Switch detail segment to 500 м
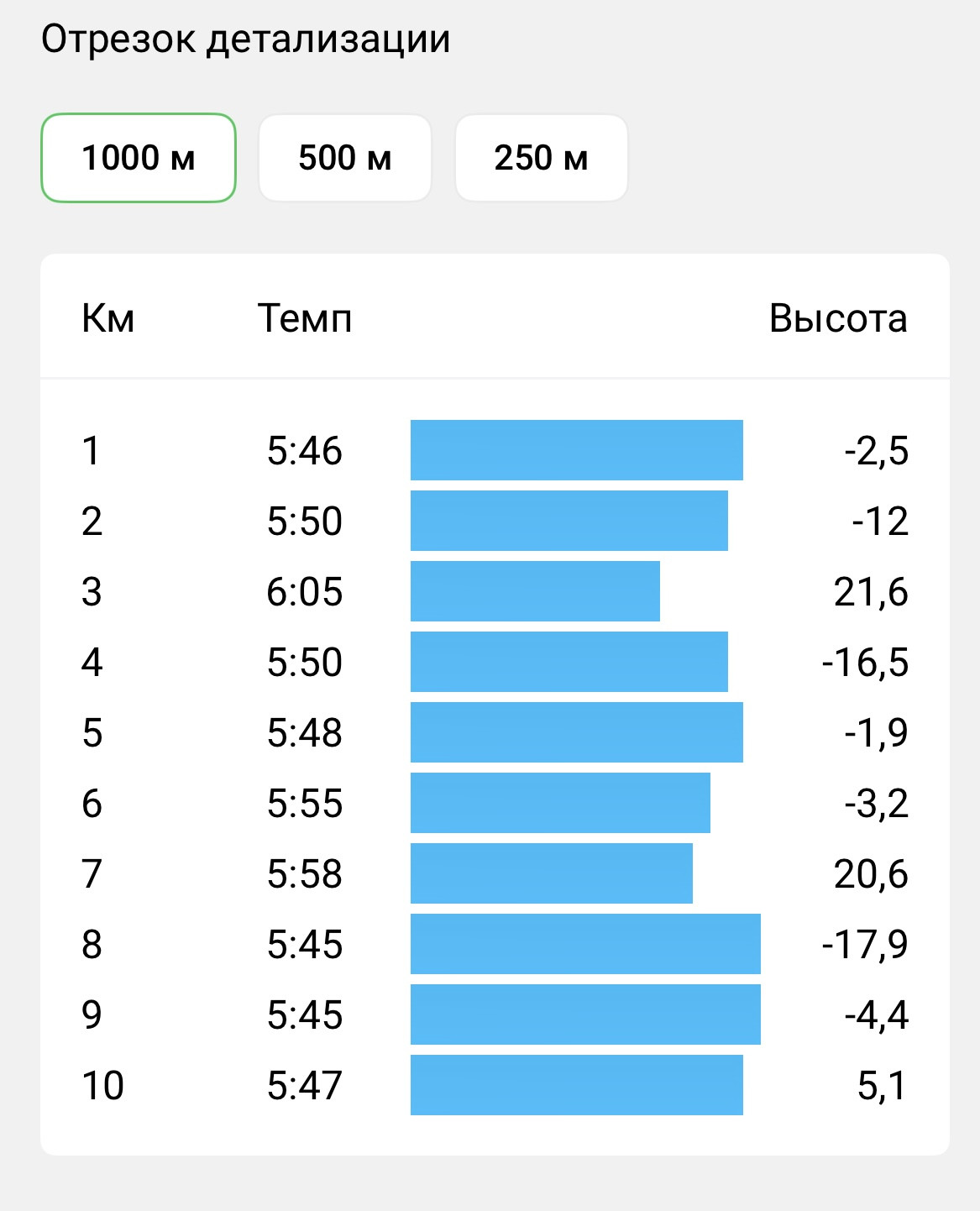This screenshot has width=980, height=1211. pos(345,158)
